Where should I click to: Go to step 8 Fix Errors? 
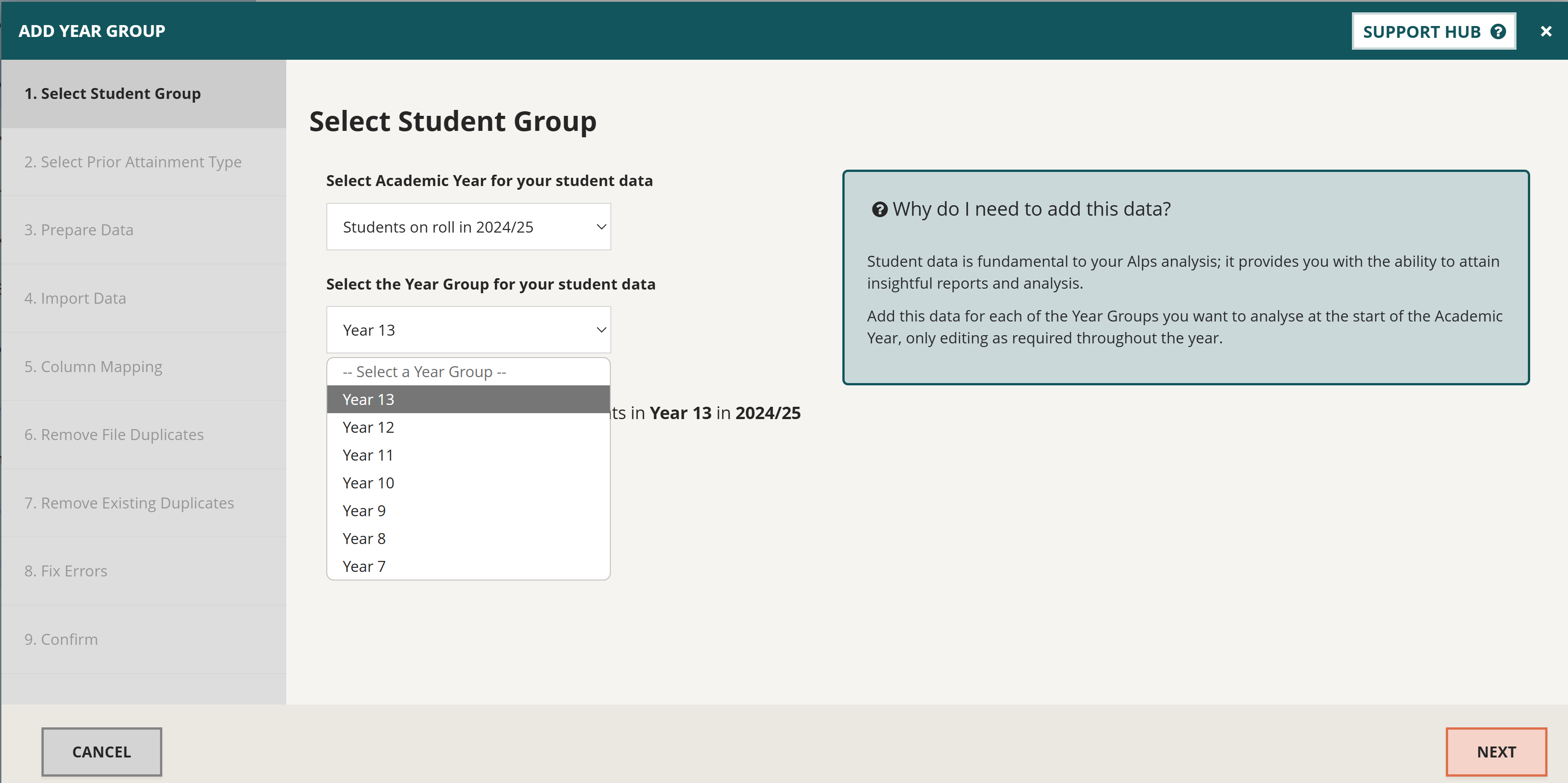click(x=144, y=571)
